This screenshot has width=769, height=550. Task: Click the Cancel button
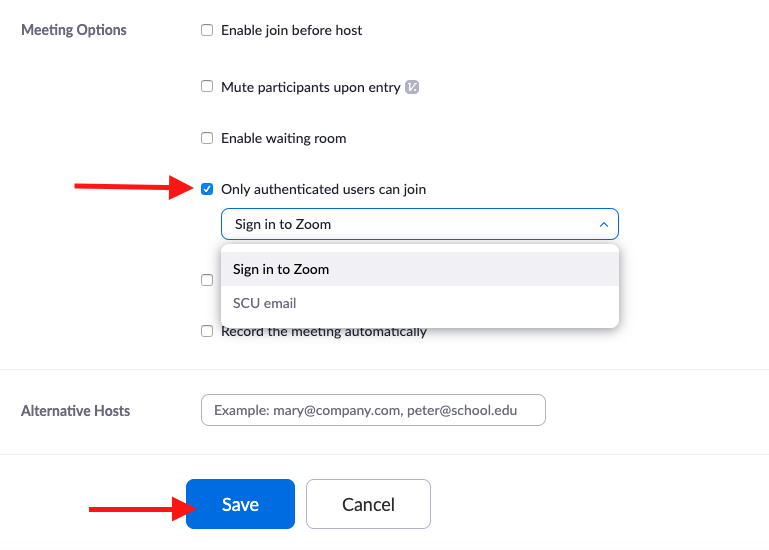(x=368, y=504)
